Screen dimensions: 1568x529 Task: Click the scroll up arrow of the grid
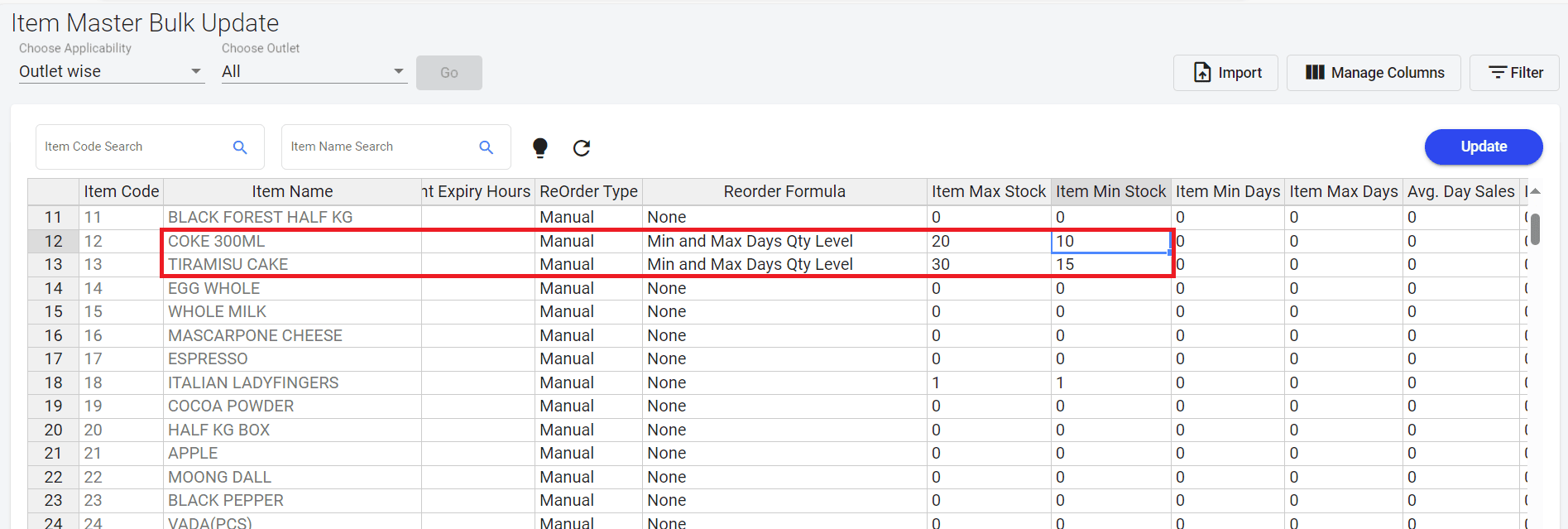pos(1535,191)
